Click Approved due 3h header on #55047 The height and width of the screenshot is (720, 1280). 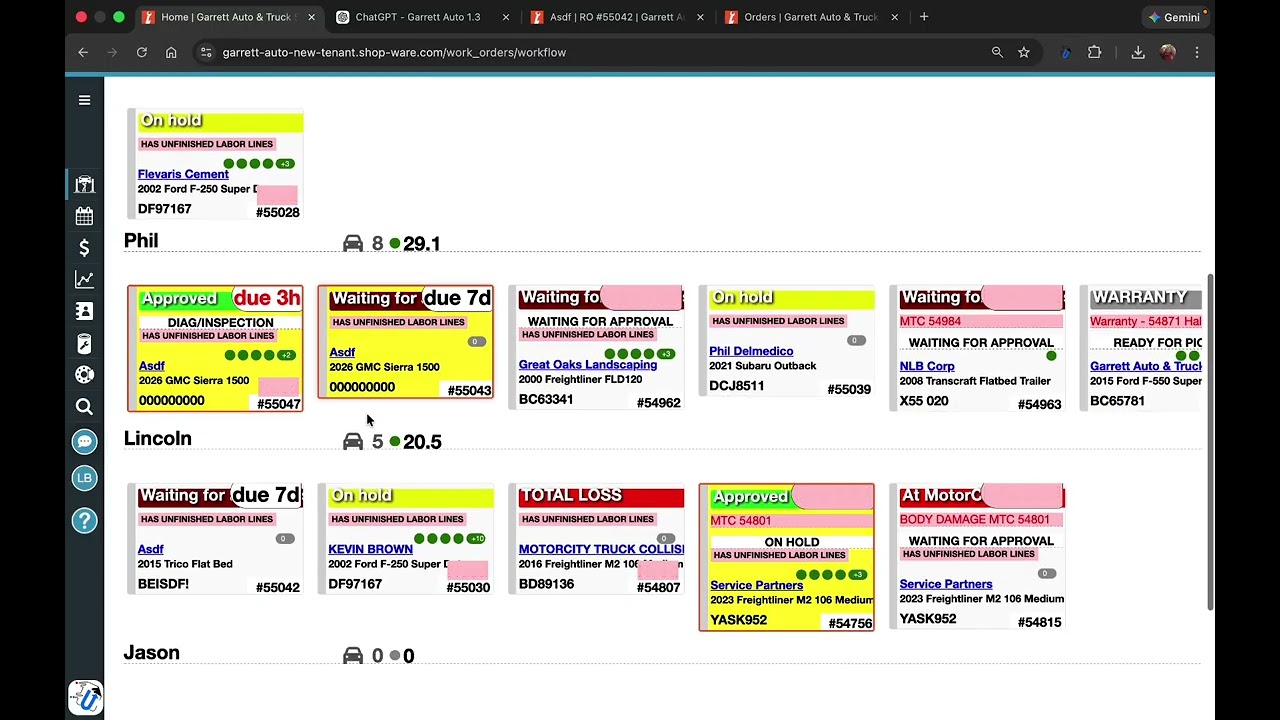pos(220,299)
